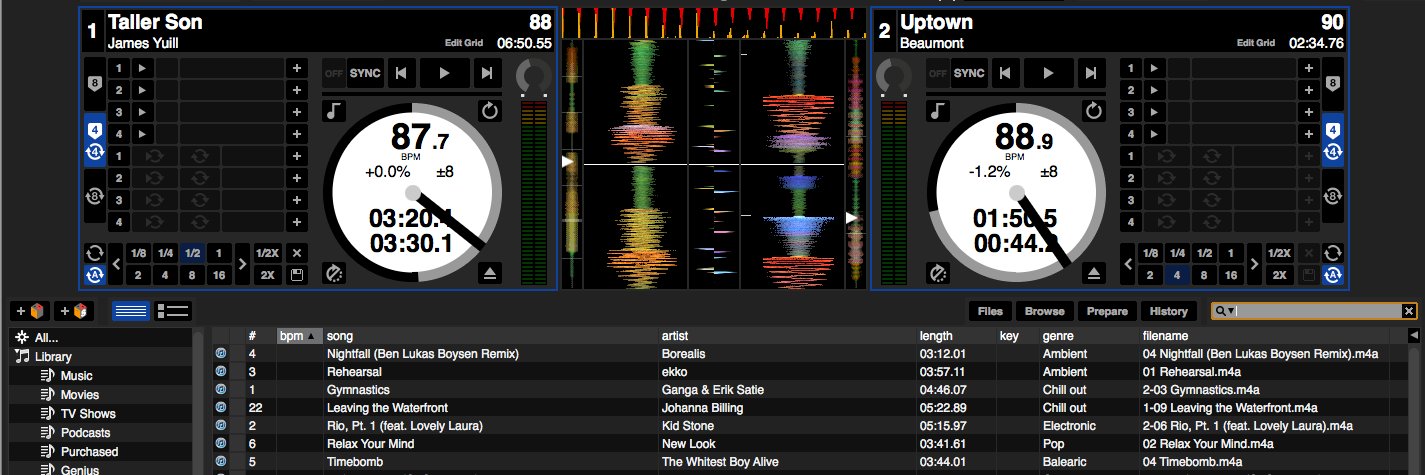Clear loop with X button on deck 1
This screenshot has height=475, width=1425.
pos(296,253)
